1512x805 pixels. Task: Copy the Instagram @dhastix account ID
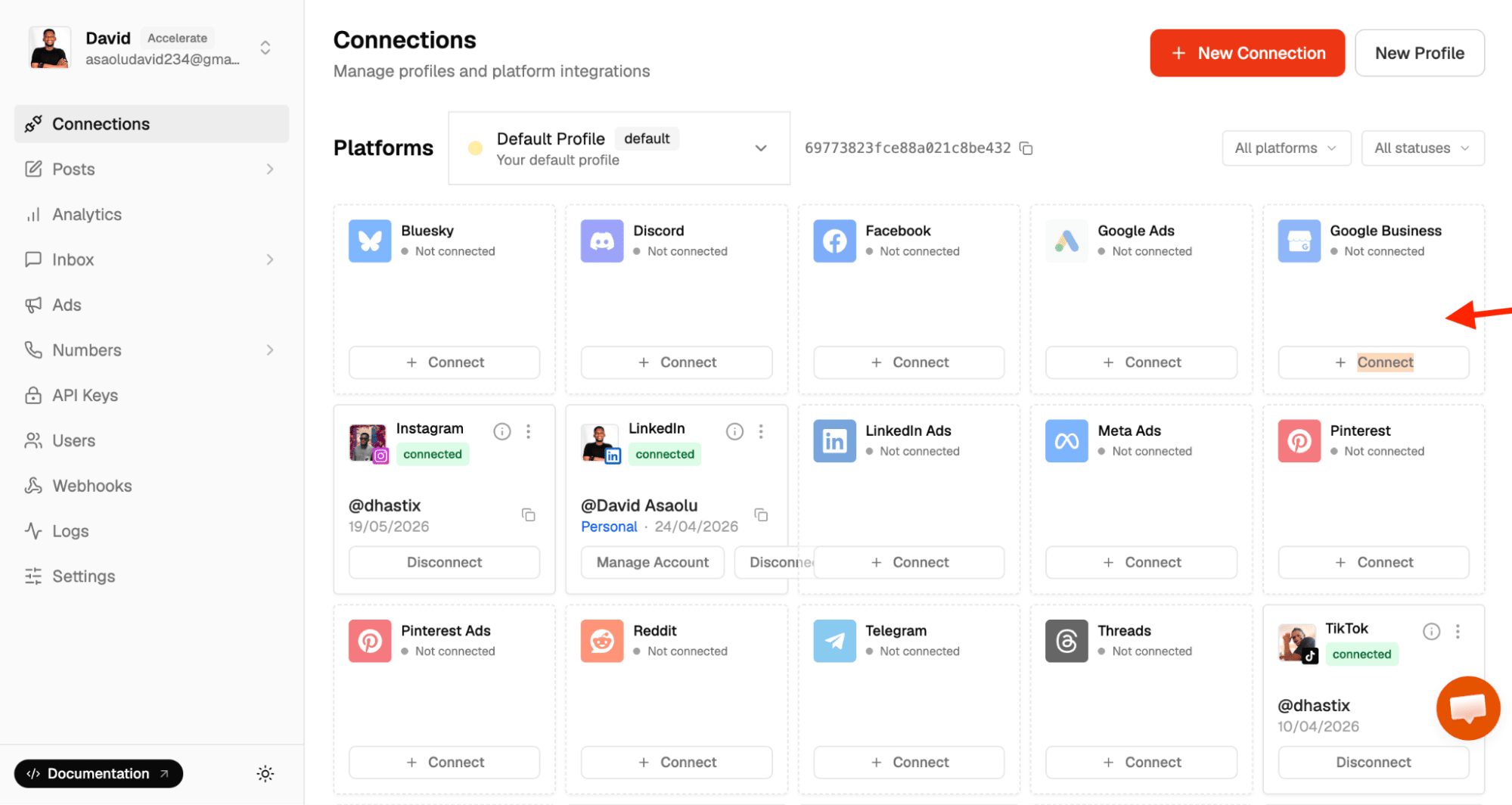(x=529, y=515)
